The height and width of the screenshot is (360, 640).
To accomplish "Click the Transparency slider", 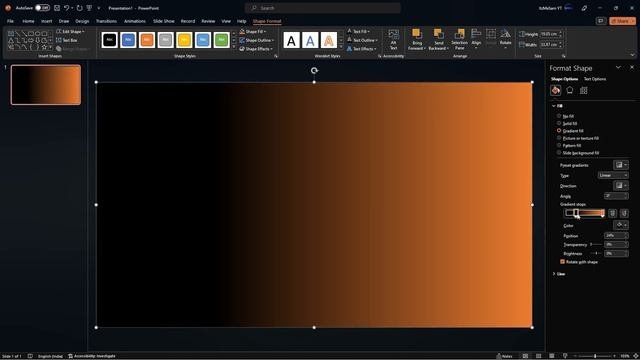I will click(596, 244).
